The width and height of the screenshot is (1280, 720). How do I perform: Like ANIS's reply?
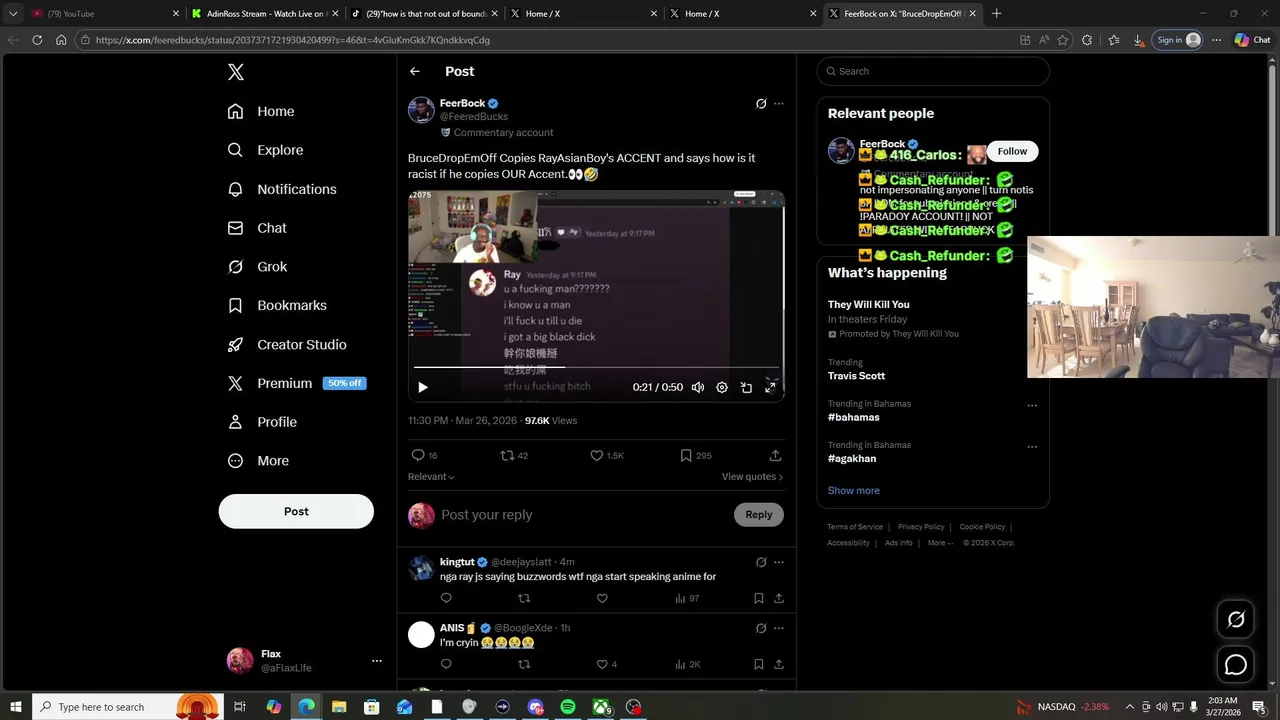coord(606,664)
